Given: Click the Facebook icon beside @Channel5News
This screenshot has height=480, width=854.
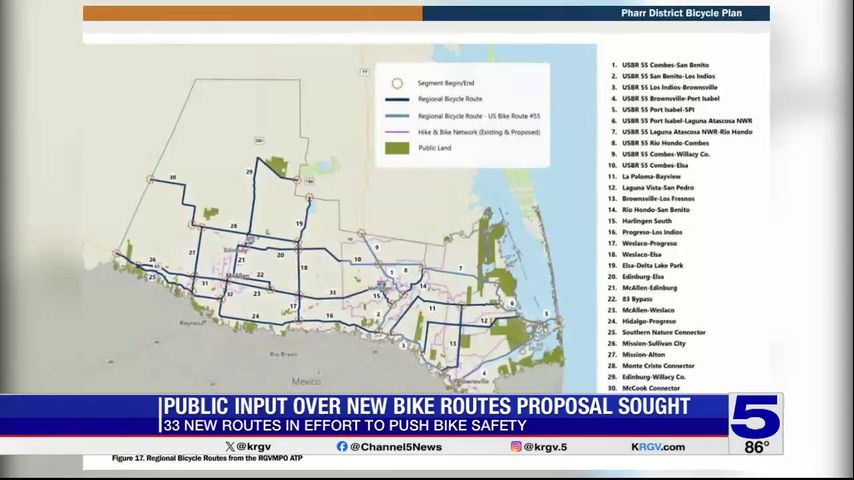Looking at the screenshot, I should pyautogui.click(x=342, y=447).
